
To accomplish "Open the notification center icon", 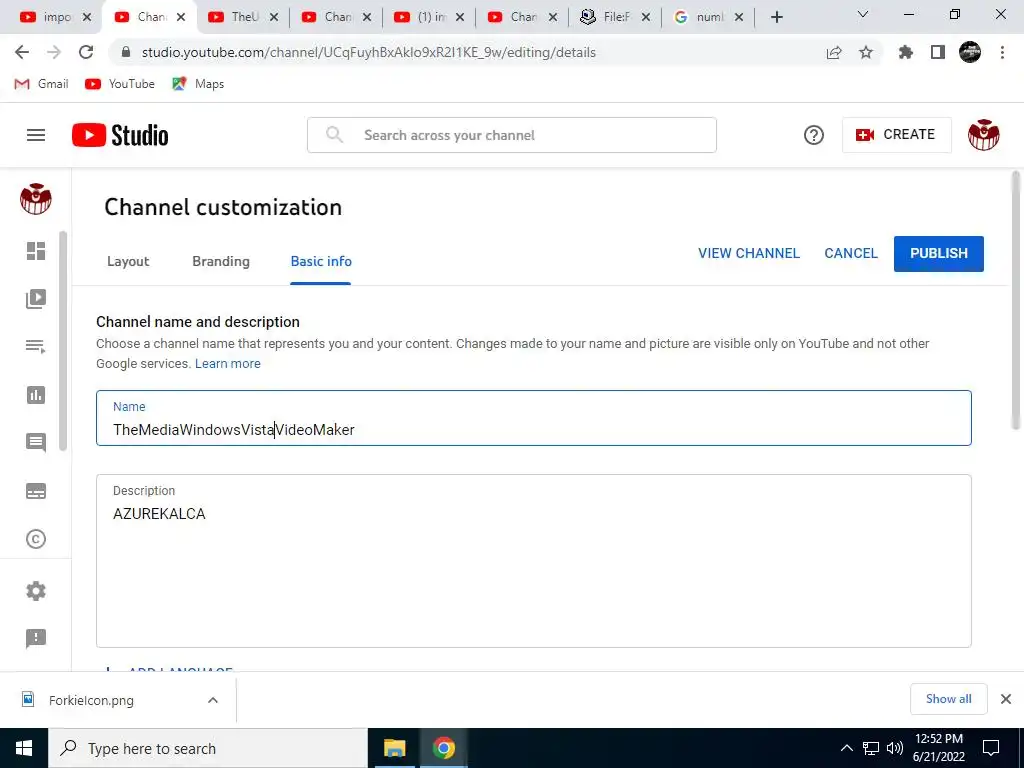I will point(991,748).
